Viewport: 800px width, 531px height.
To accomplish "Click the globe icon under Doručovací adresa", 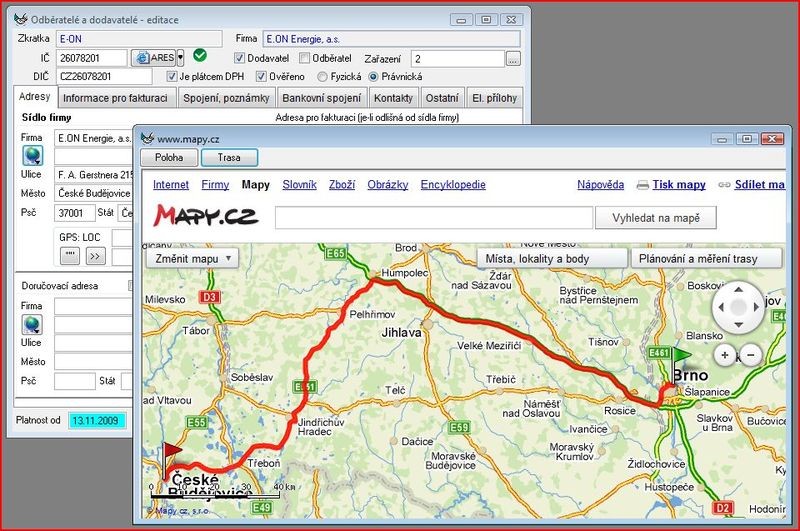I will click(x=33, y=322).
